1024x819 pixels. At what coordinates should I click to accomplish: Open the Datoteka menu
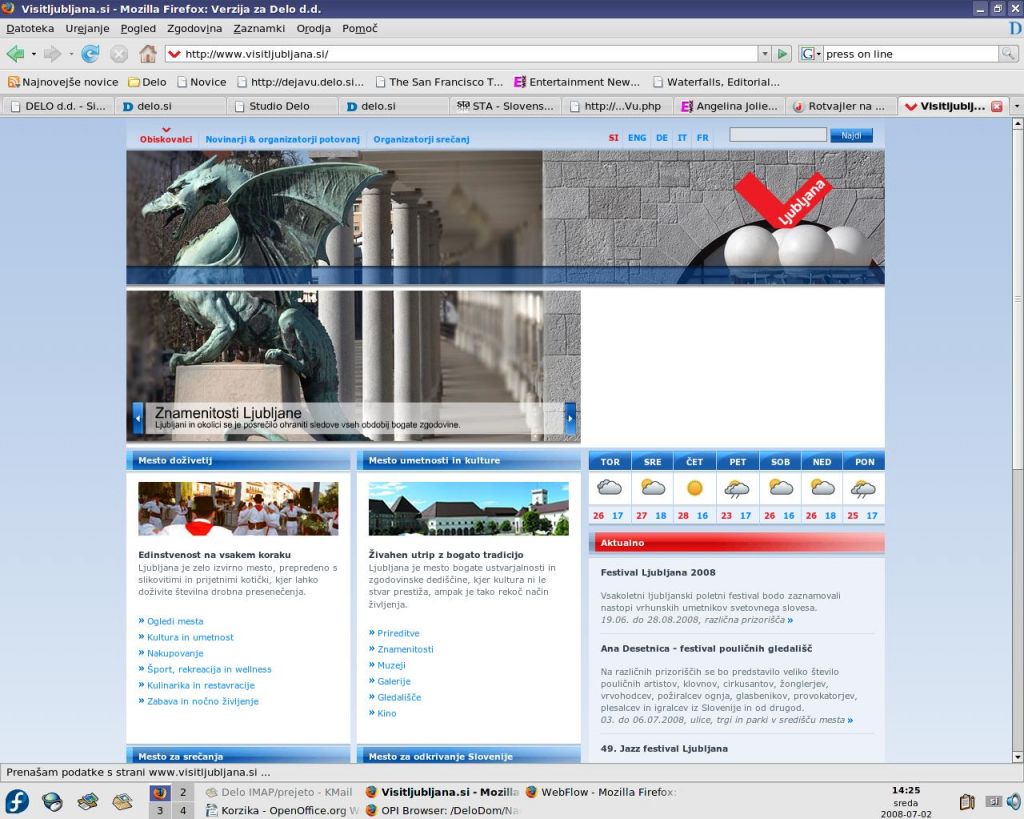coord(30,28)
